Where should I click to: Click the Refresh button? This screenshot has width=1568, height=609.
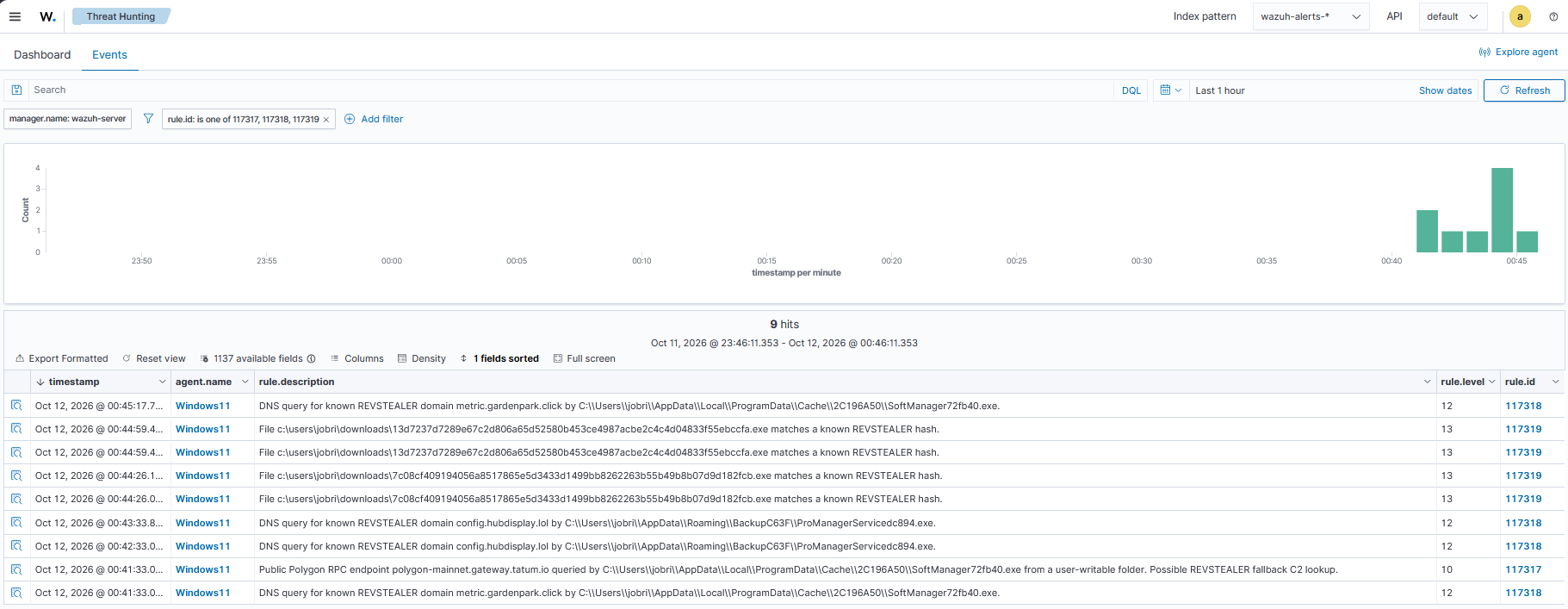tap(1524, 90)
